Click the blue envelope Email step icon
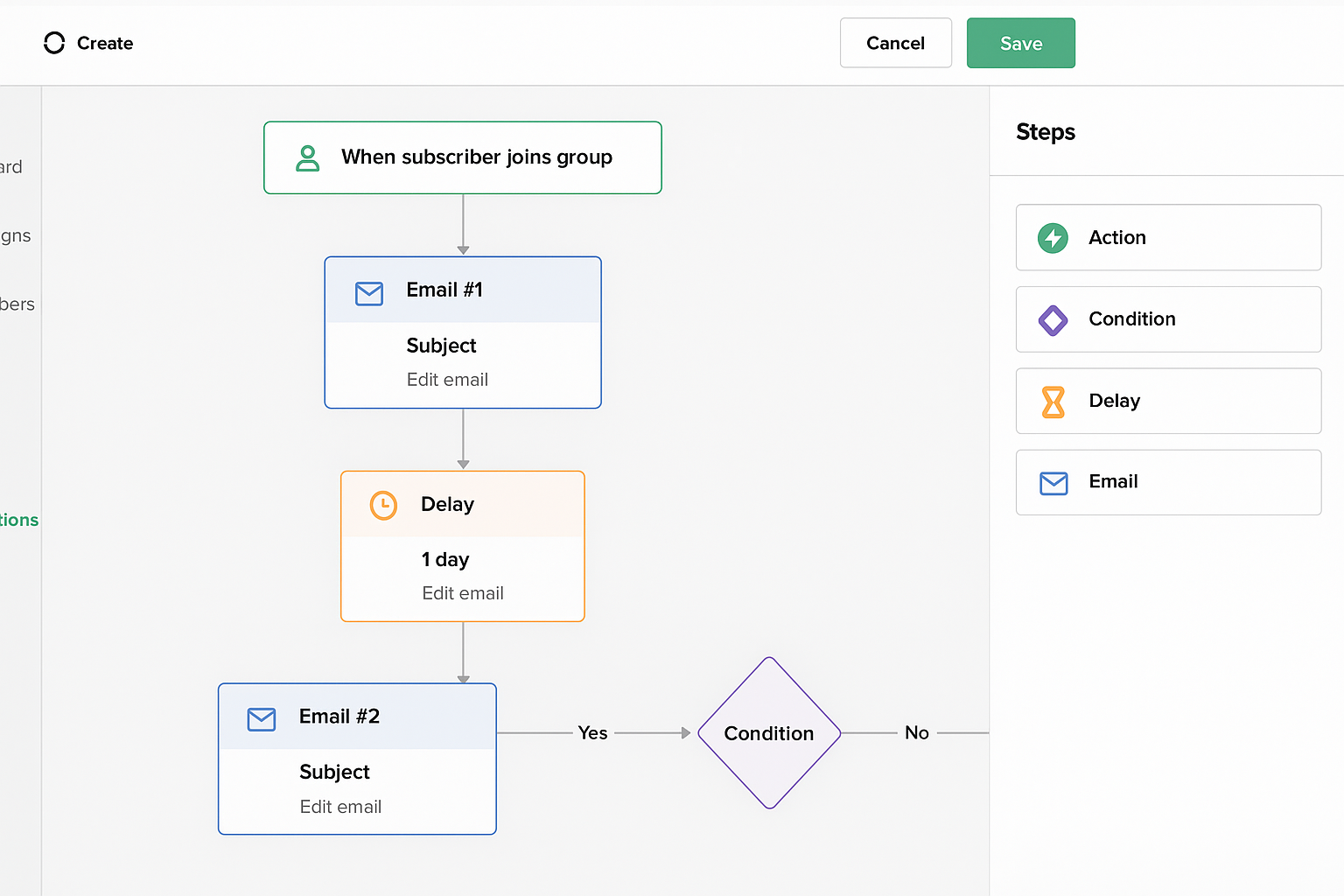1344x896 pixels. pyautogui.click(x=1053, y=483)
